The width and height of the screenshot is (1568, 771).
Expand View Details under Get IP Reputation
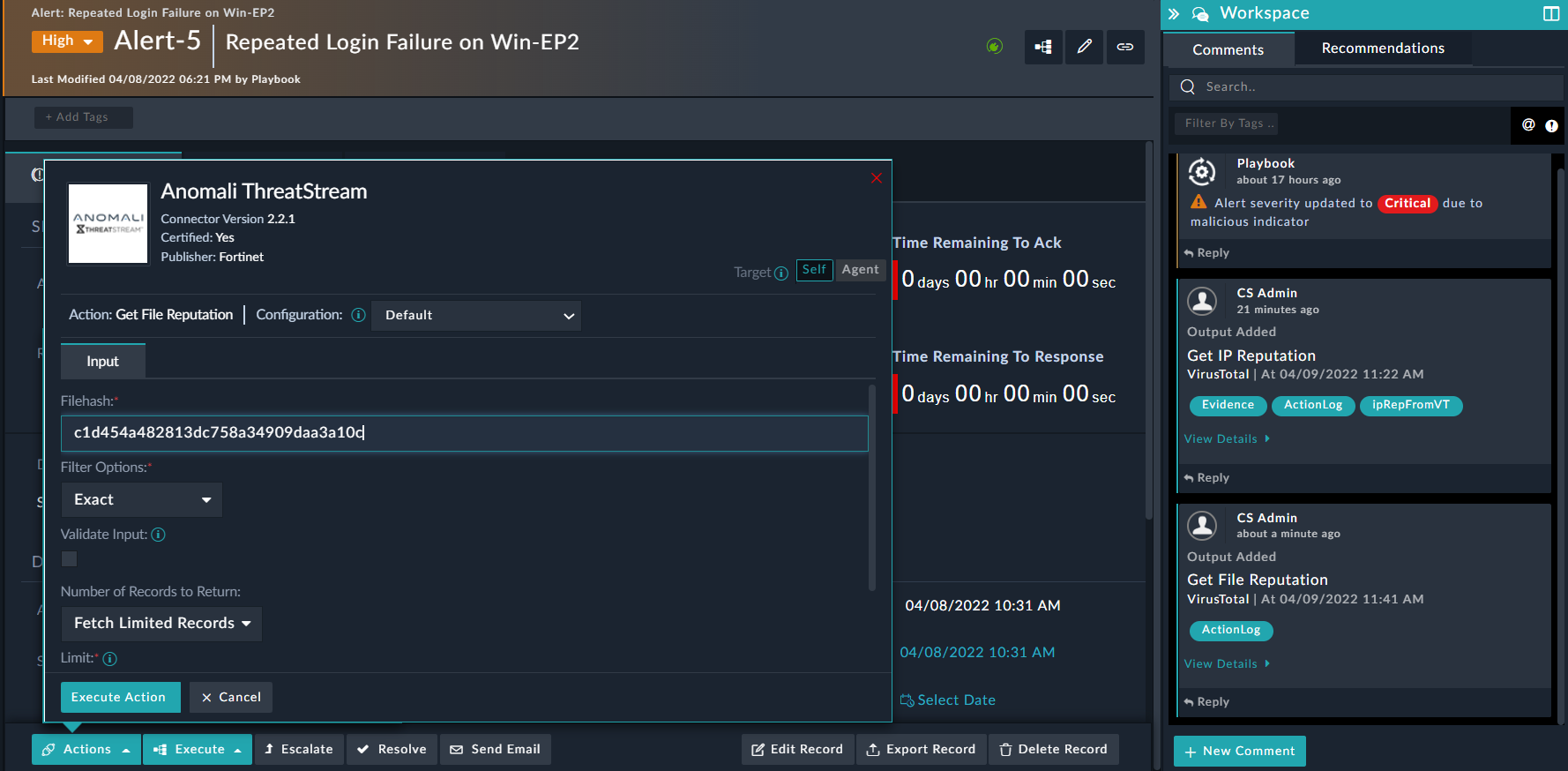[x=1227, y=439]
